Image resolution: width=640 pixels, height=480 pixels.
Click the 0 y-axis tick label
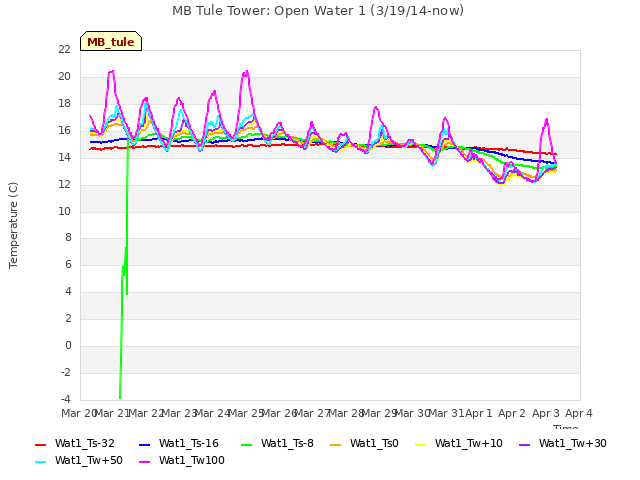coord(68,345)
